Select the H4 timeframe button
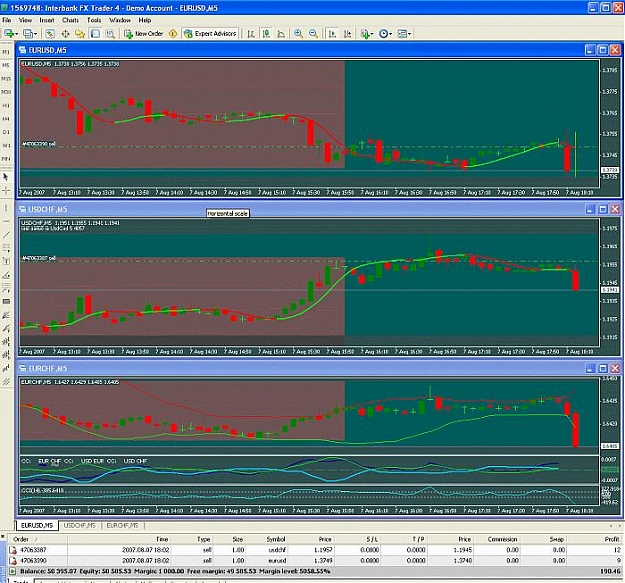This screenshot has height=583, width=625. tap(6, 119)
